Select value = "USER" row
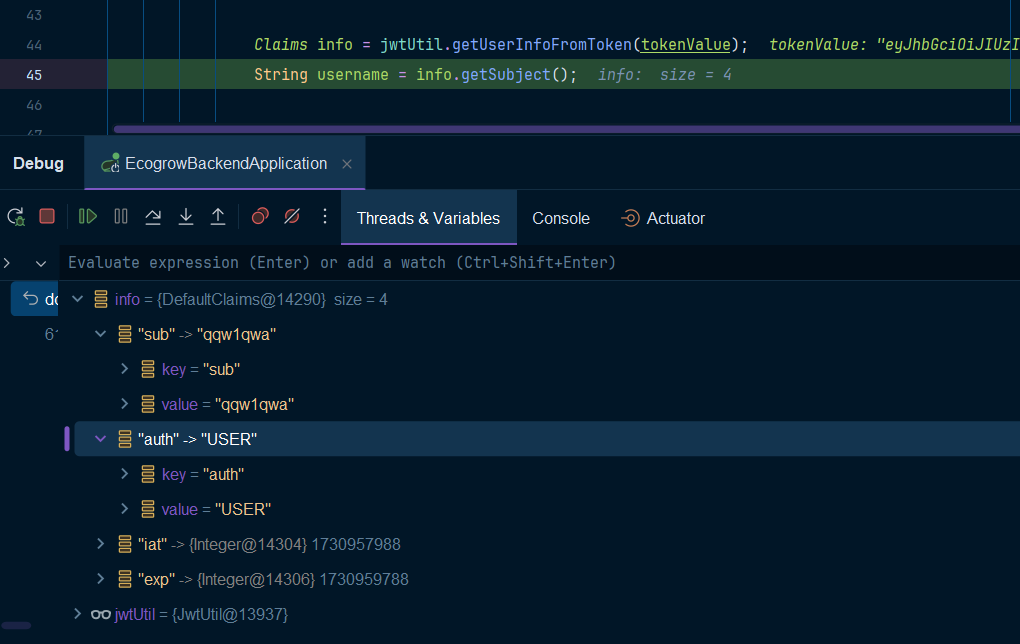 click(545, 509)
